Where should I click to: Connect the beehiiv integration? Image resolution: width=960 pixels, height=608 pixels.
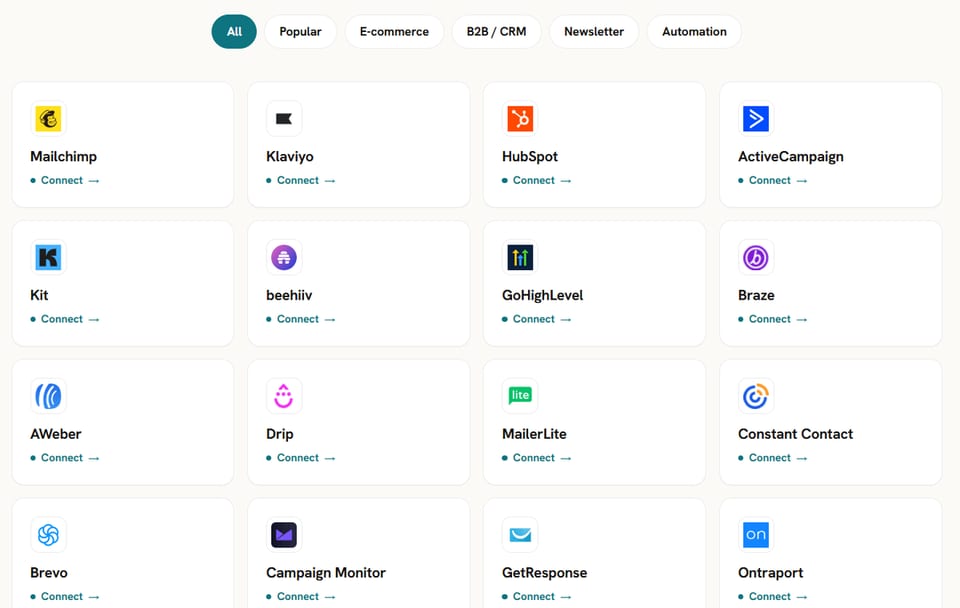[x=301, y=319]
